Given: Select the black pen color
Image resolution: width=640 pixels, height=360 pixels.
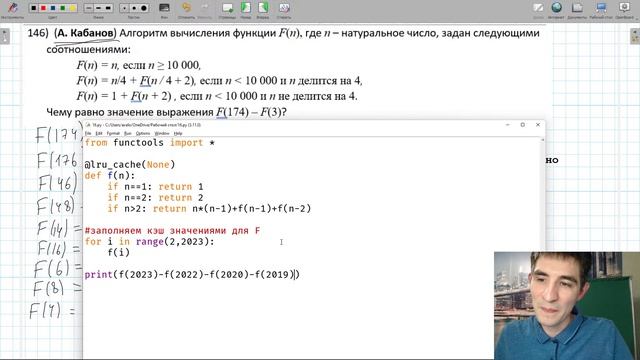Looking at the screenshot, I should click(x=34, y=8).
